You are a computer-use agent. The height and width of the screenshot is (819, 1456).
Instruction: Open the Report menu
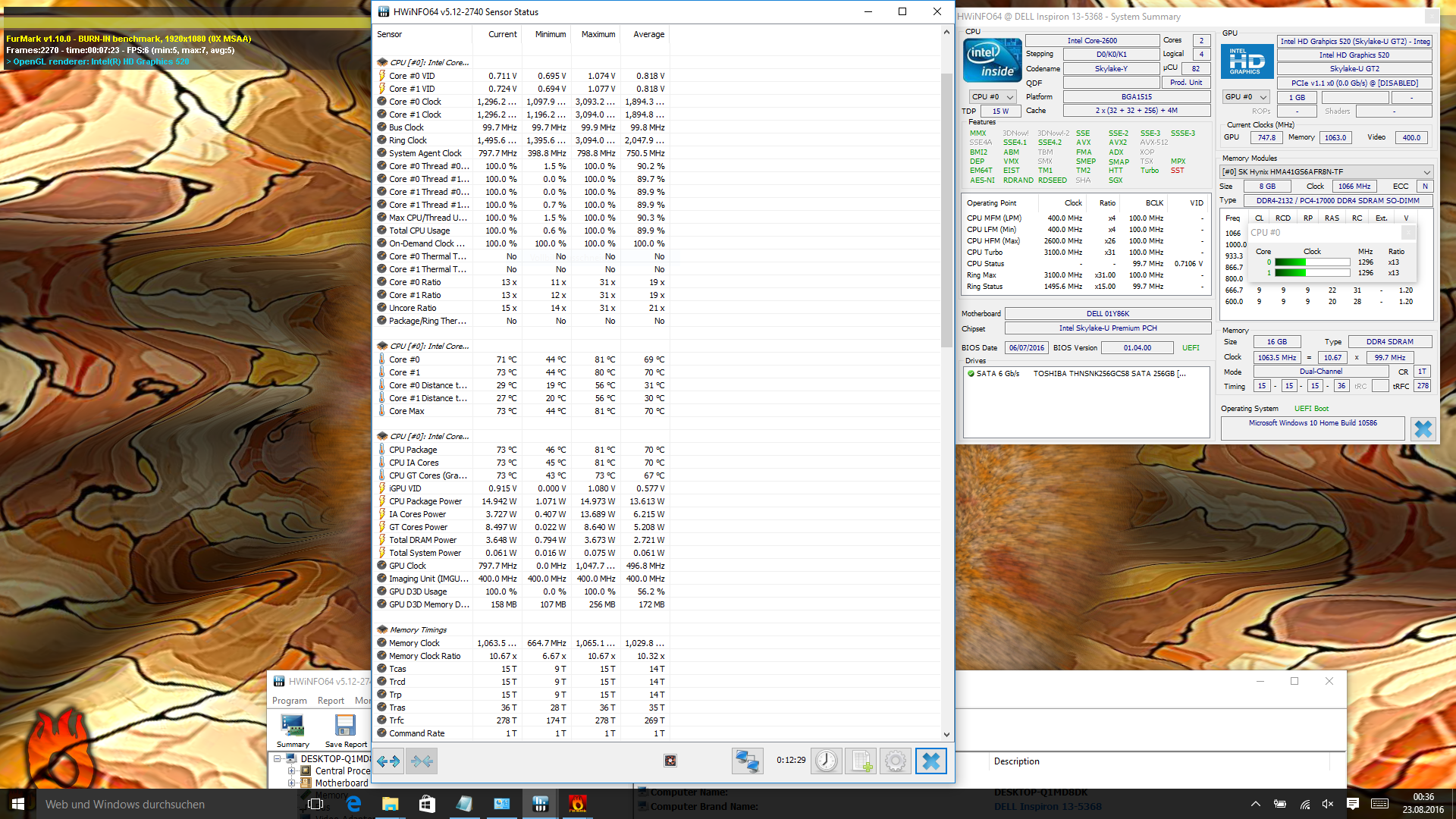click(331, 701)
